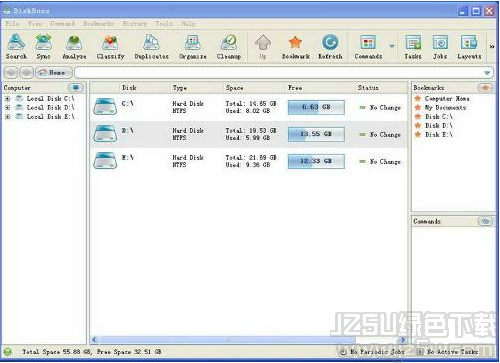Start the Duplicates finder

click(151, 47)
